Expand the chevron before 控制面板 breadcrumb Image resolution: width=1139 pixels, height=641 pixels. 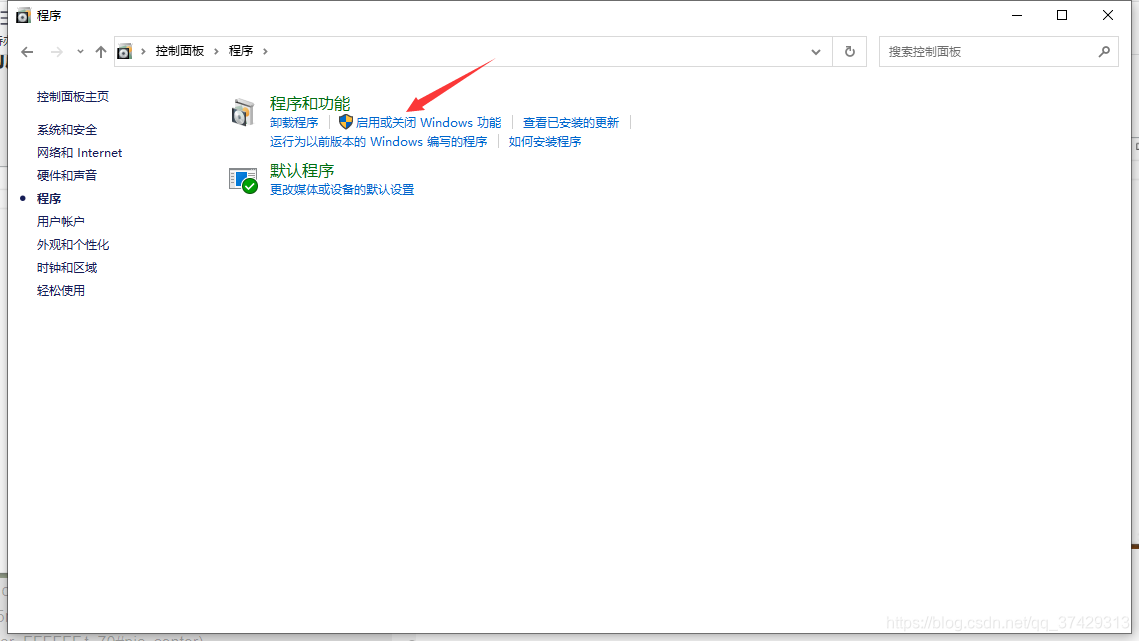tap(143, 51)
